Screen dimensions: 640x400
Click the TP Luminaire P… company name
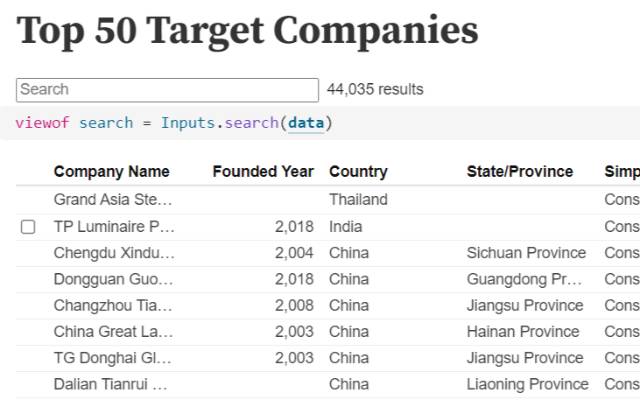(114, 227)
